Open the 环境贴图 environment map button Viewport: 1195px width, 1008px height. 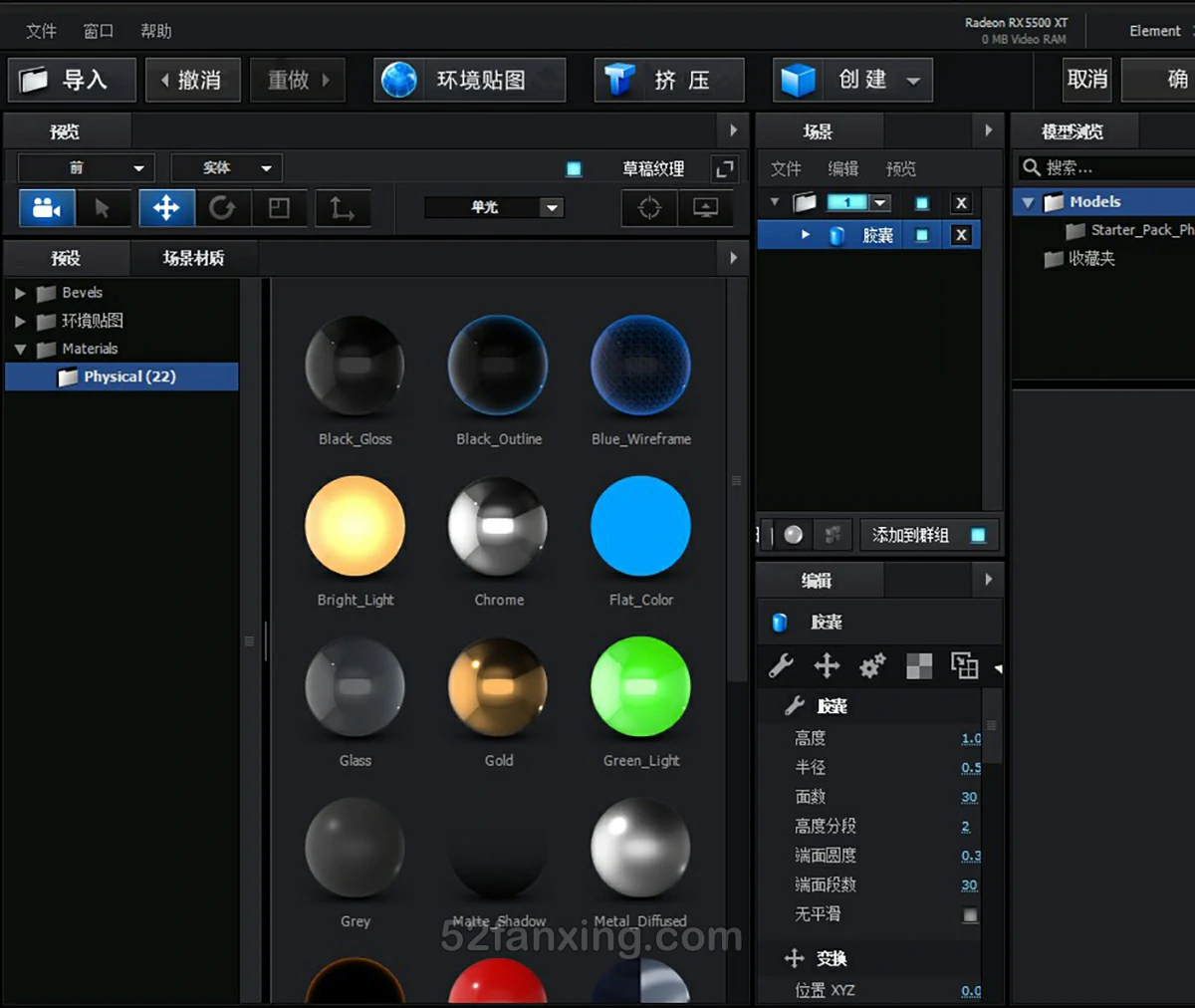470,80
